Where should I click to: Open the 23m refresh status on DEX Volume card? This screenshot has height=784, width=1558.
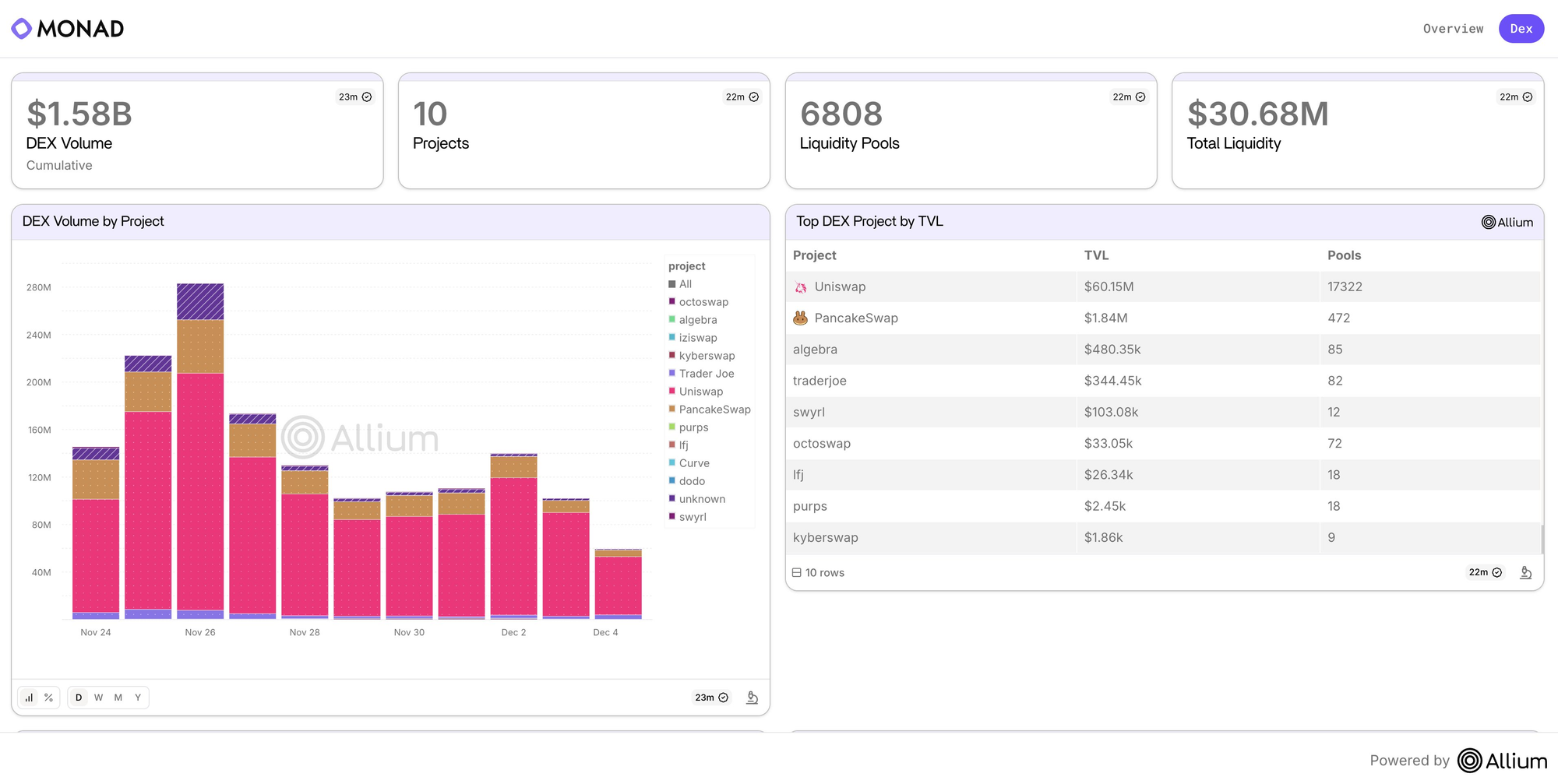coord(355,97)
